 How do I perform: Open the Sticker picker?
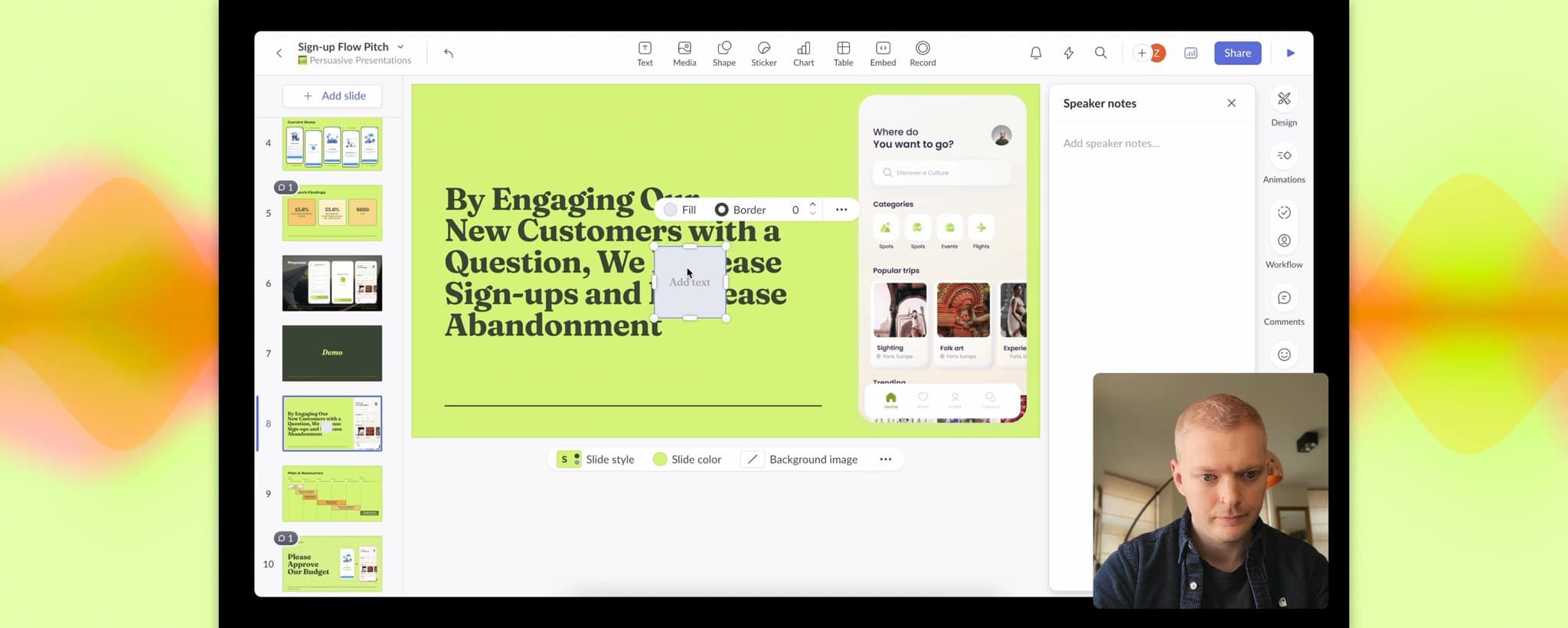pyautogui.click(x=763, y=54)
